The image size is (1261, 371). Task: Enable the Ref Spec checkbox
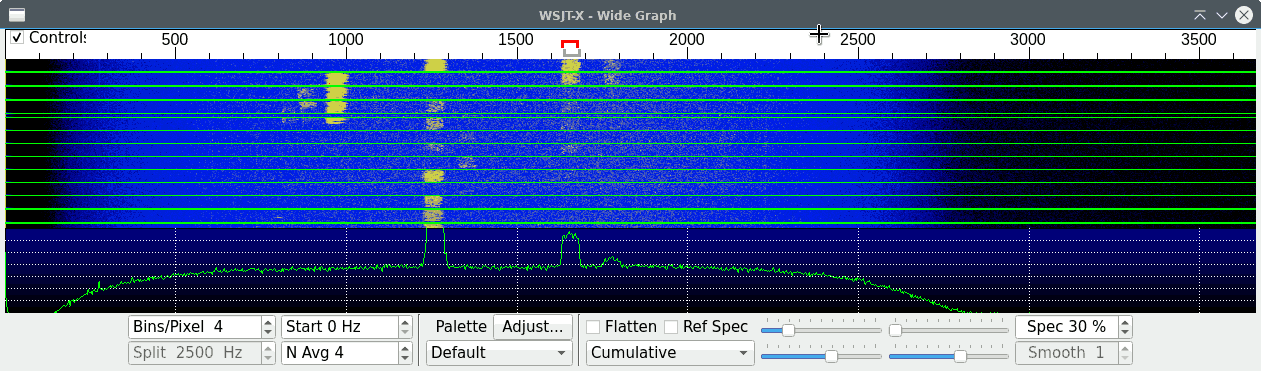(x=671, y=327)
